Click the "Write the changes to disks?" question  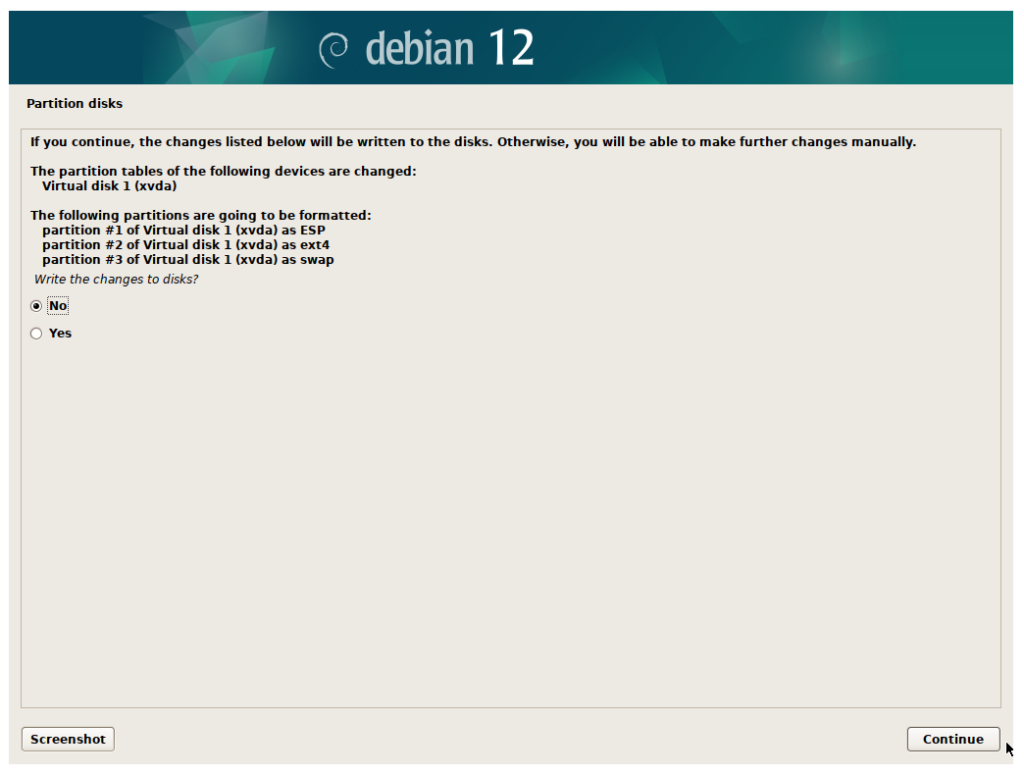[116, 279]
